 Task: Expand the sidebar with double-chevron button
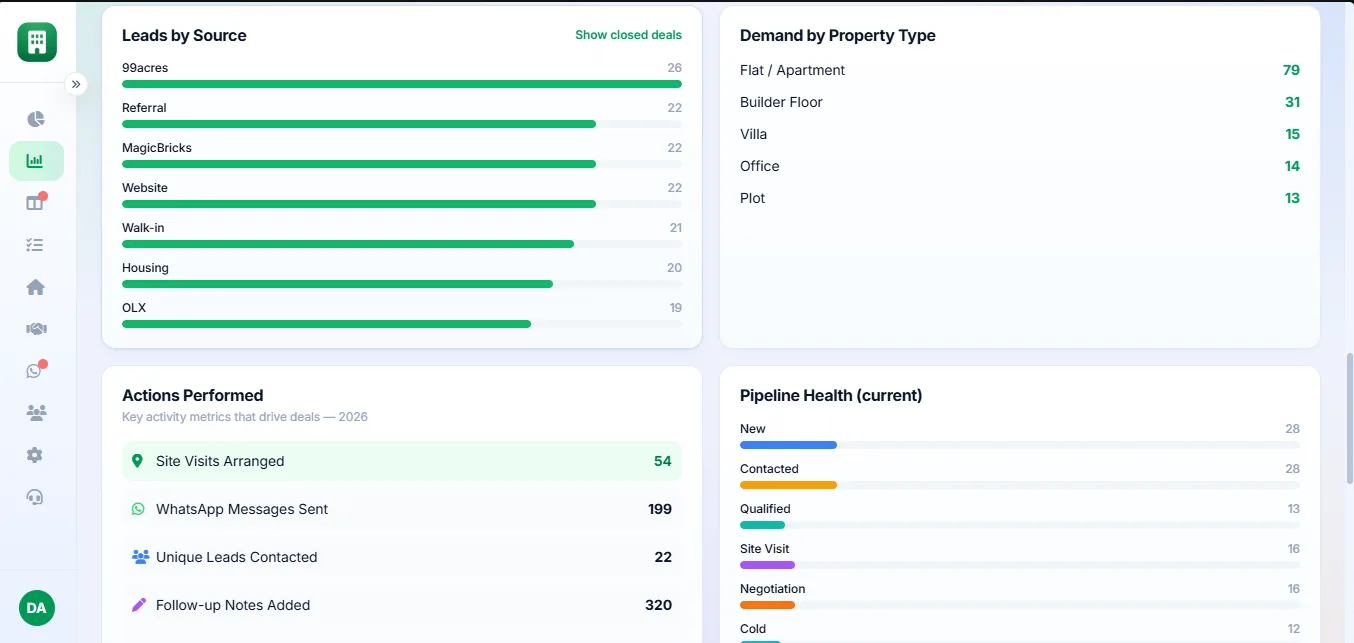76,84
